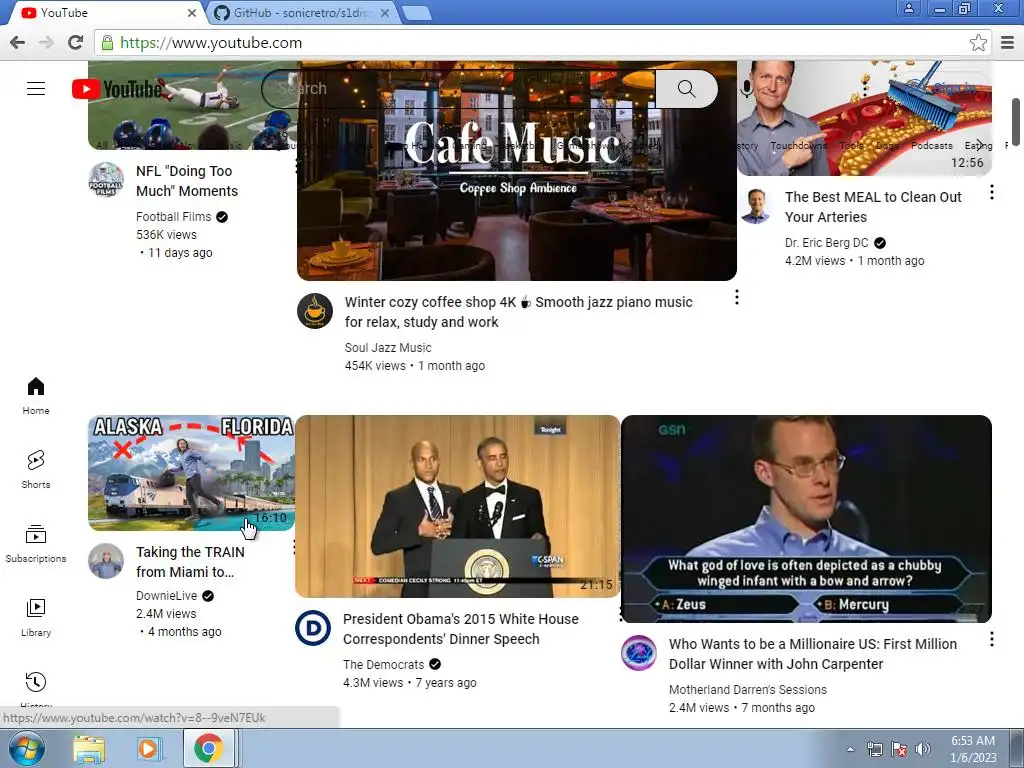Go to Football Films channel name
This screenshot has width=1024, height=768.
click(174, 217)
